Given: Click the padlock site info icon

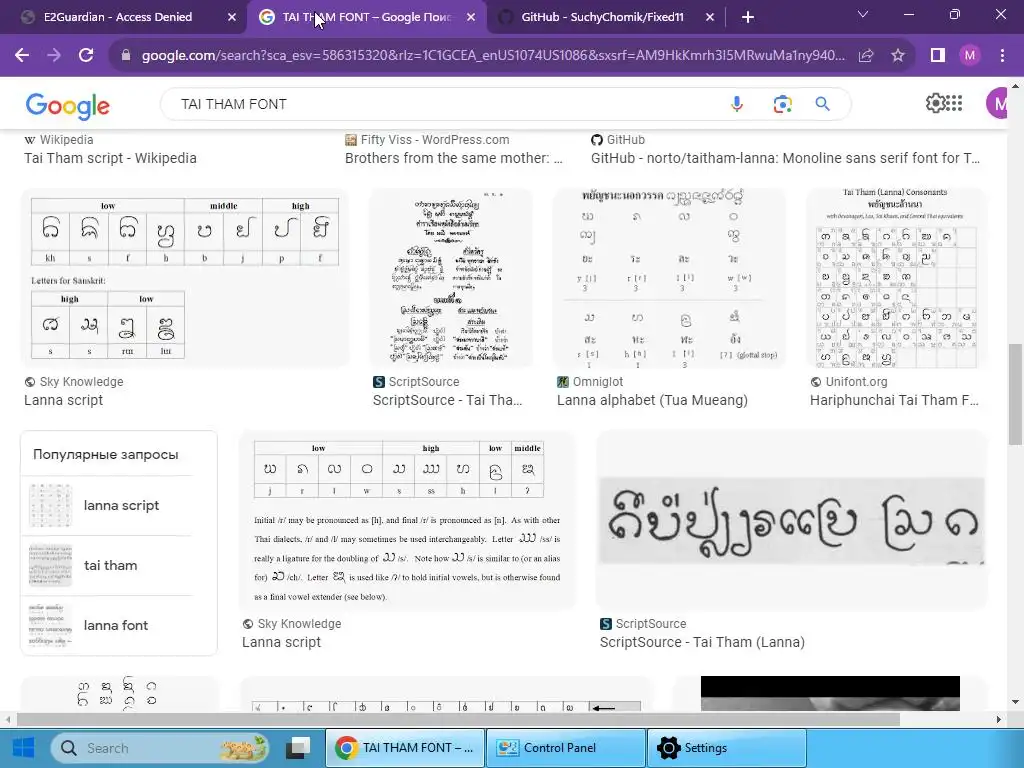Looking at the screenshot, I should click(x=126, y=56).
